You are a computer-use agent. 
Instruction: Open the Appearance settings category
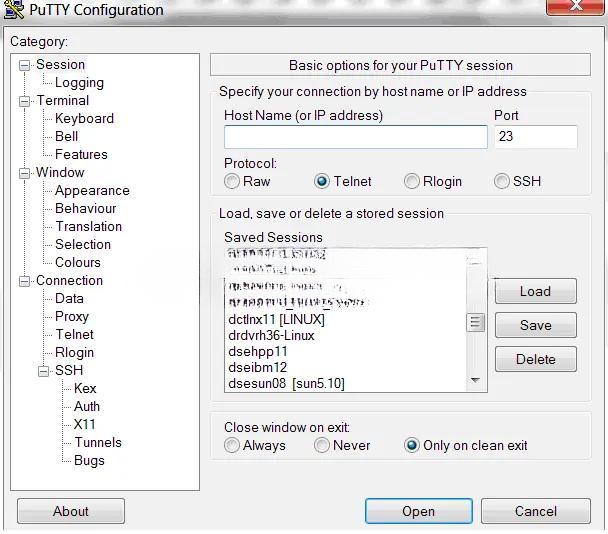[92, 190]
